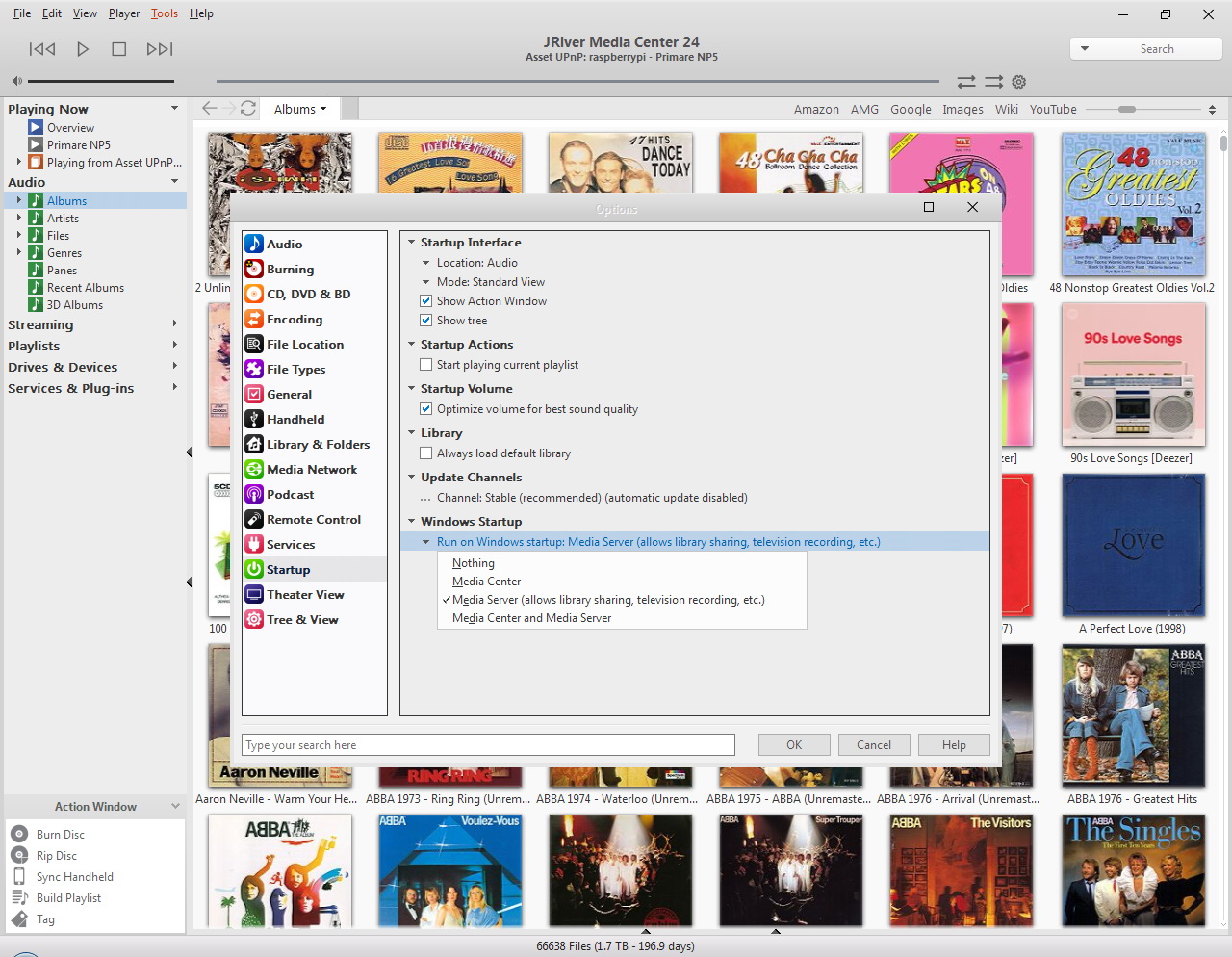Image resolution: width=1232 pixels, height=957 pixels.
Task: Click the main Search box
Action: click(x=1146, y=49)
